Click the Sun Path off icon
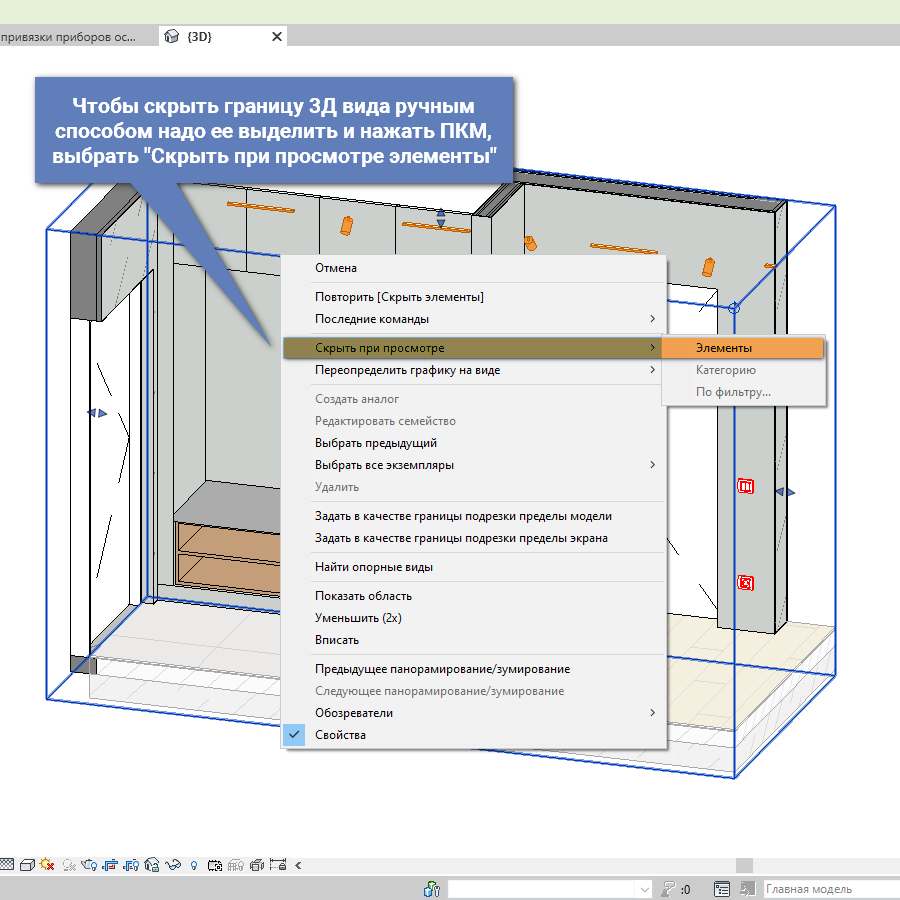900x900 pixels. tap(47, 865)
